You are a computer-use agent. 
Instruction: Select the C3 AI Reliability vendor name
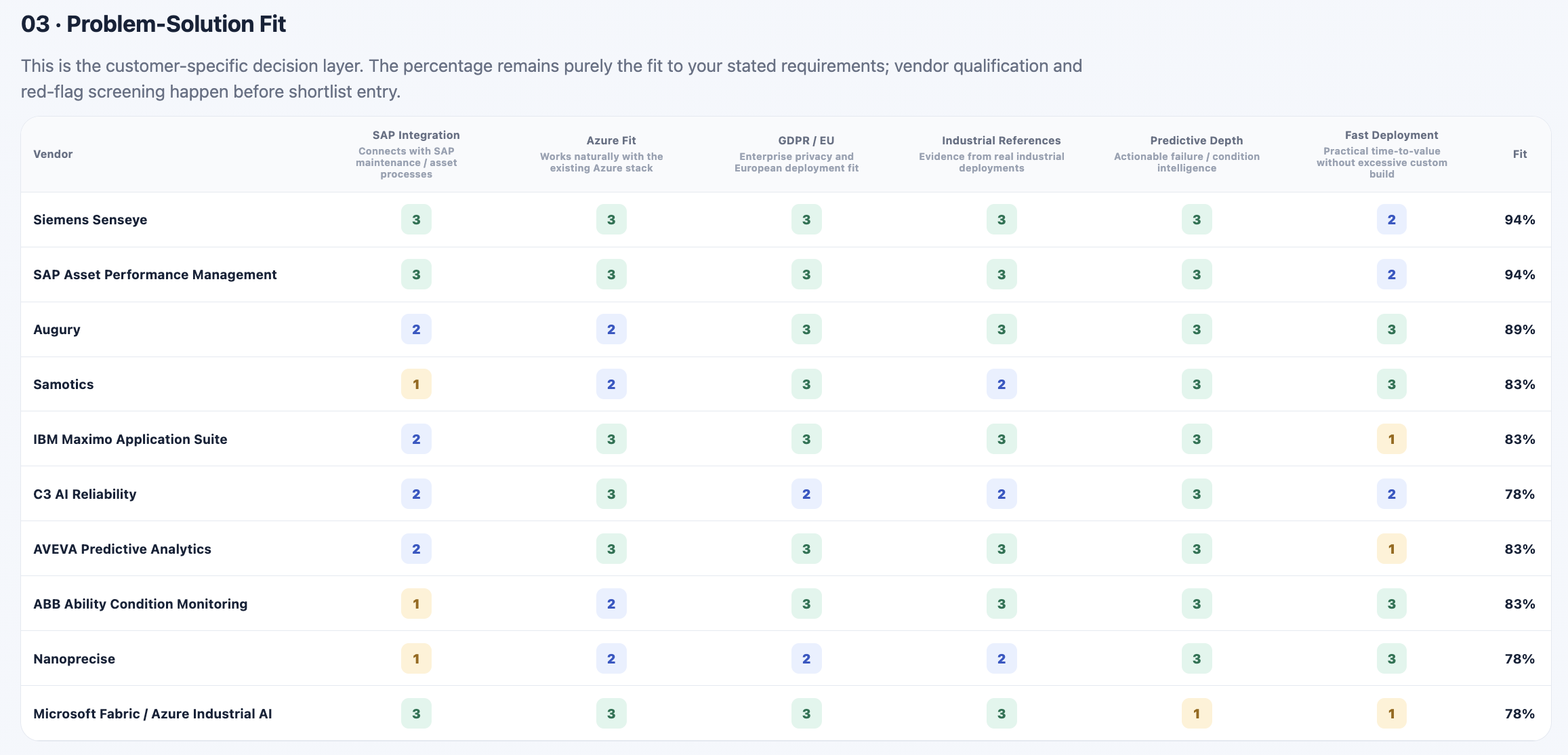(x=85, y=494)
